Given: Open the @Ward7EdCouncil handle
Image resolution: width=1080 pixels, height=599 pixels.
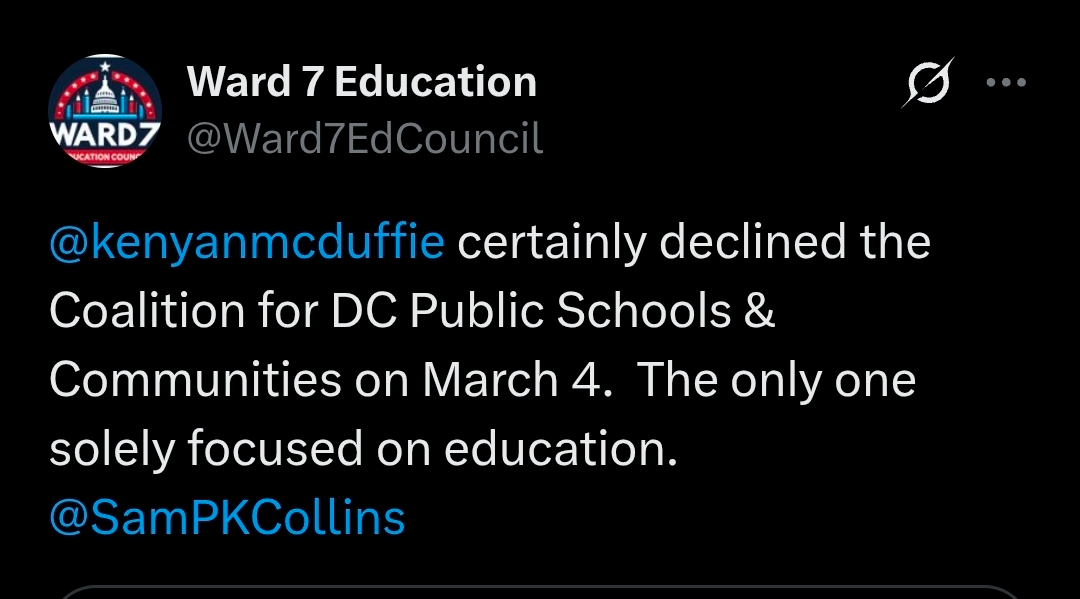Looking at the screenshot, I should tap(365, 139).
